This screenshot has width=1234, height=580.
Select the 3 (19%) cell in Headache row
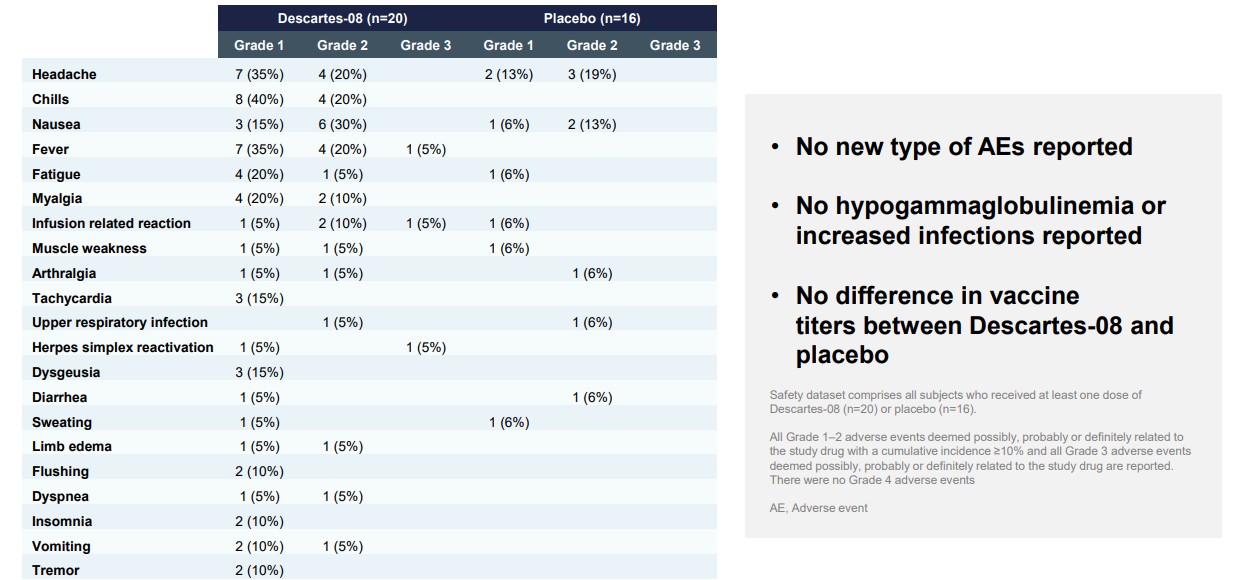point(591,74)
